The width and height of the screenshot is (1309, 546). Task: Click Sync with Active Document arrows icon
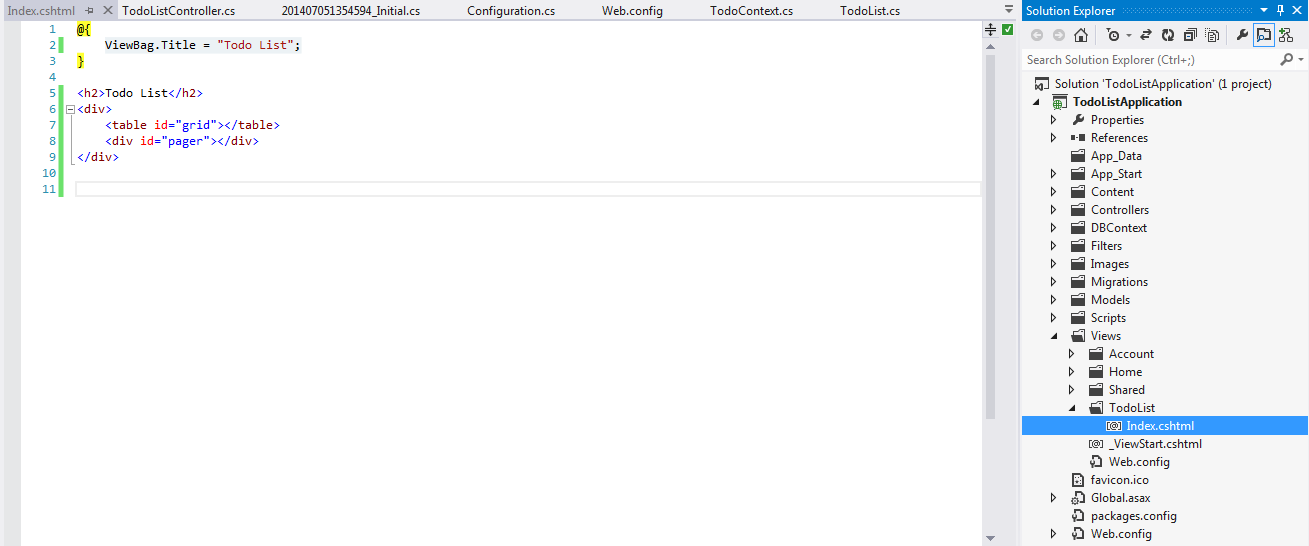[x=1146, y=35]
